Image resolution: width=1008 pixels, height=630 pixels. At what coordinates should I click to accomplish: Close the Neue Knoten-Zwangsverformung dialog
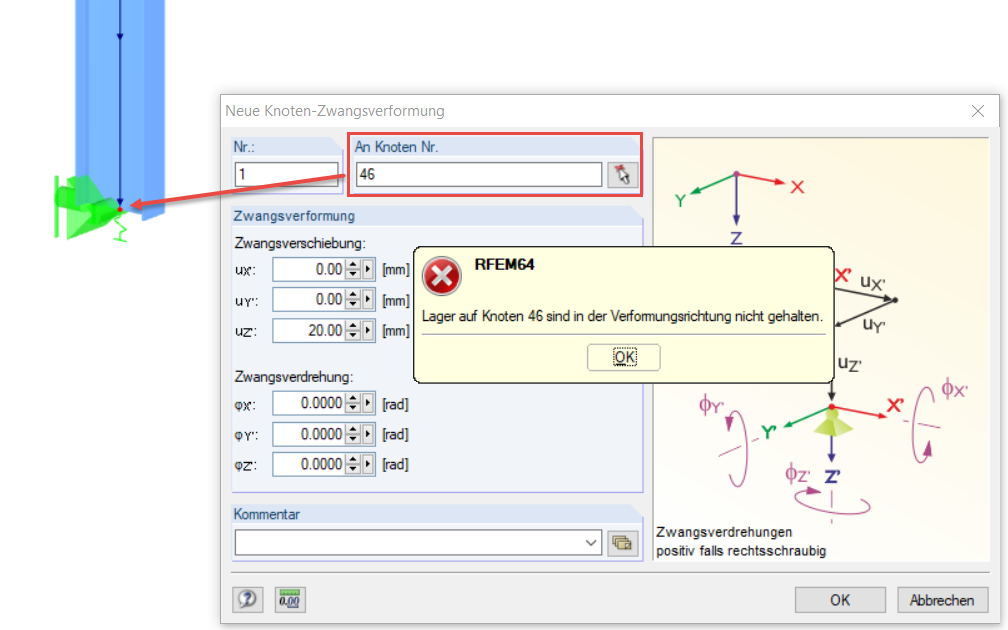(x=977, y=110)
